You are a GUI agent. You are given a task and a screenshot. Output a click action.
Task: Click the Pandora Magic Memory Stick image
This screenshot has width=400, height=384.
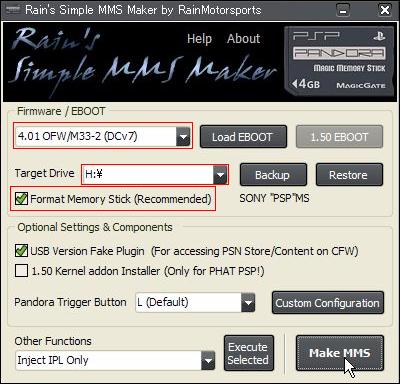pyautogui.click(x=339, y=62)
